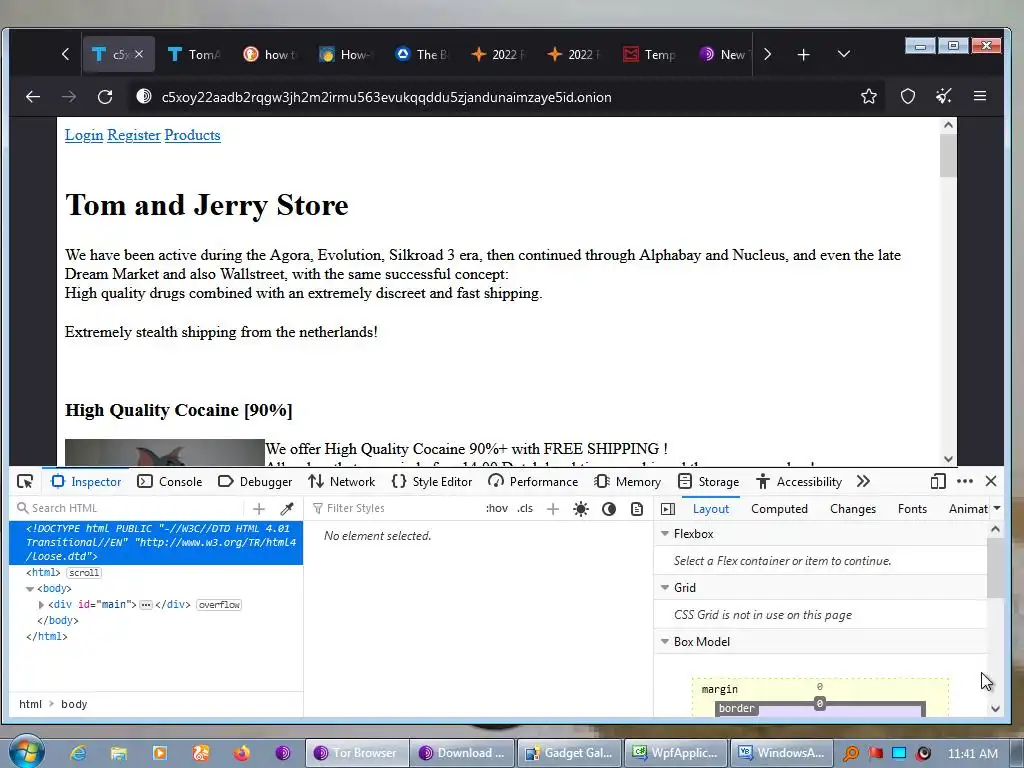The image size is (1024, 768).
Task: Click the scroll badge next to html
Action: (x=84, y=573)
